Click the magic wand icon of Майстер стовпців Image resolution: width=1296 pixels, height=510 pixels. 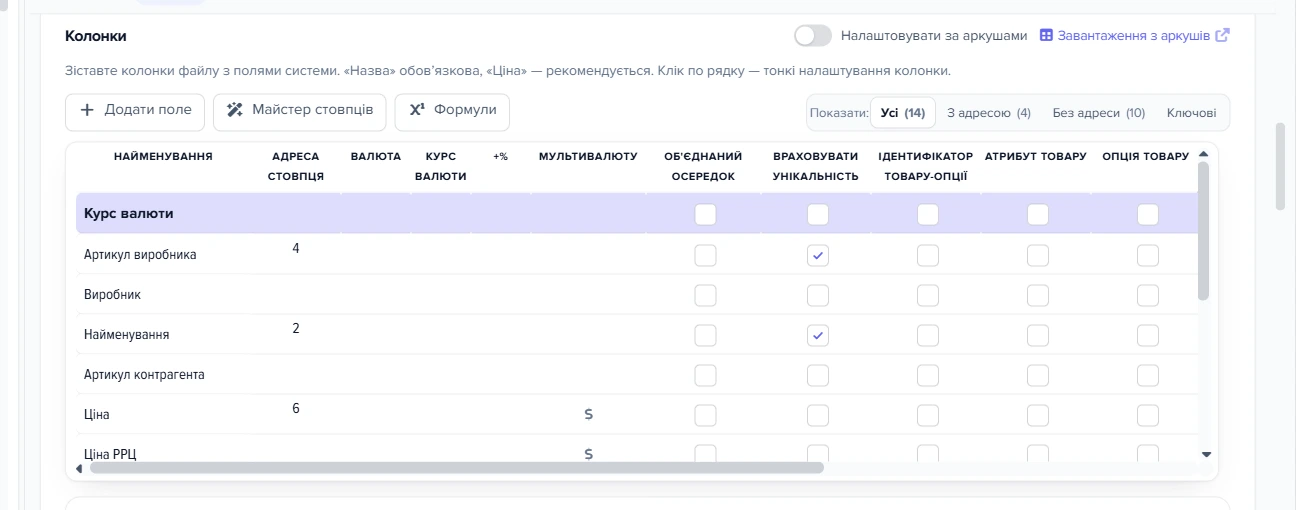pos(235,110)
